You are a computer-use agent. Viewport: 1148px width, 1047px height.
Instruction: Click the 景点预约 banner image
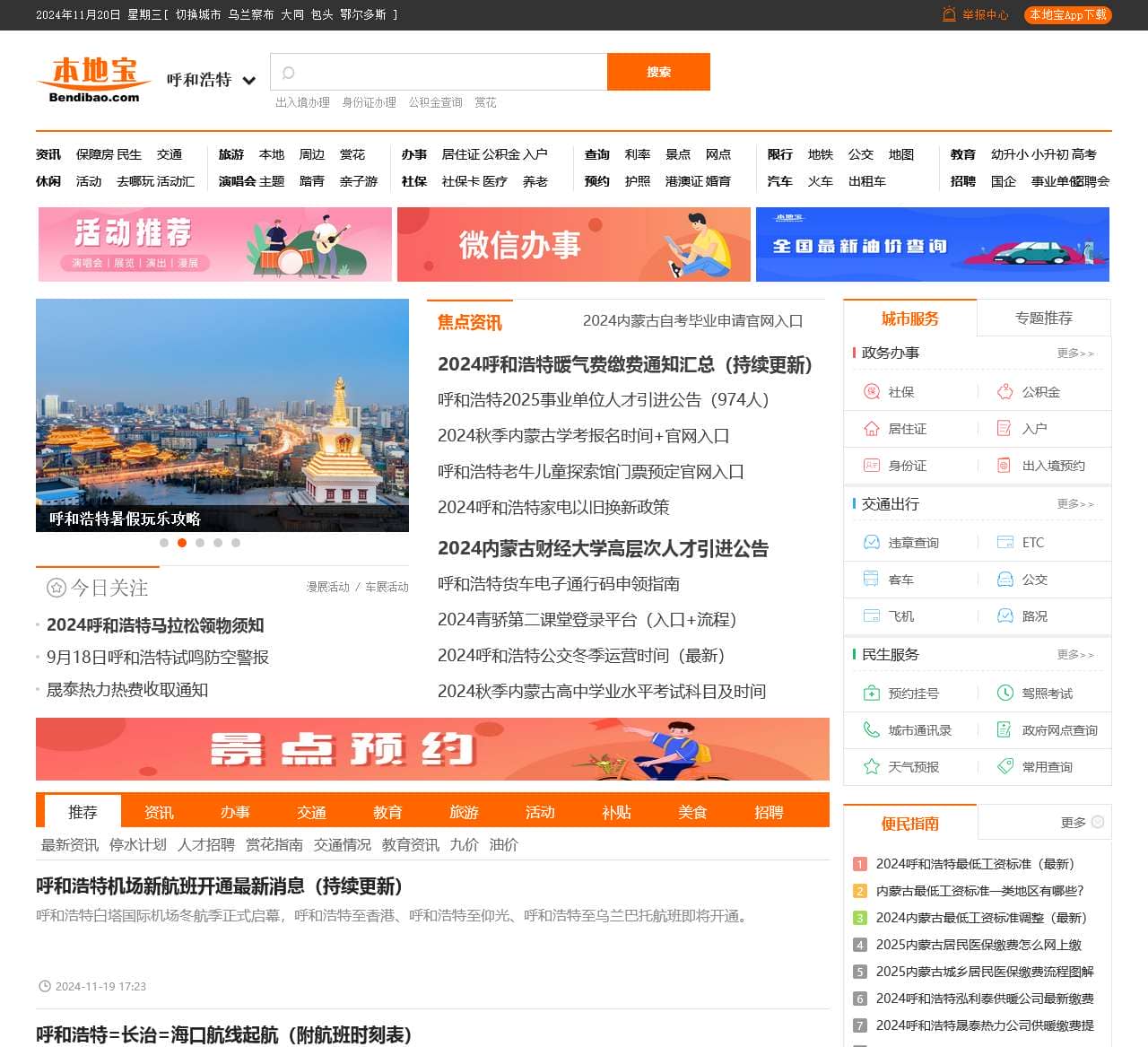[432, 749]
